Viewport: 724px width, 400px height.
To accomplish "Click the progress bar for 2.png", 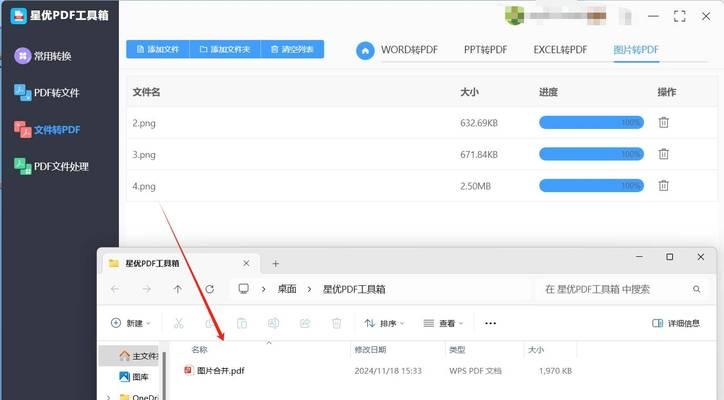I will [591, 122].
